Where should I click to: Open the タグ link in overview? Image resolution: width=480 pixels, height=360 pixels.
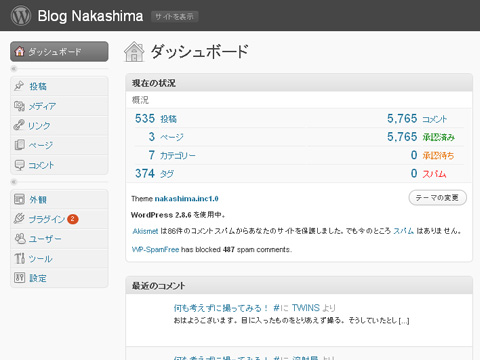pos(167,174)
